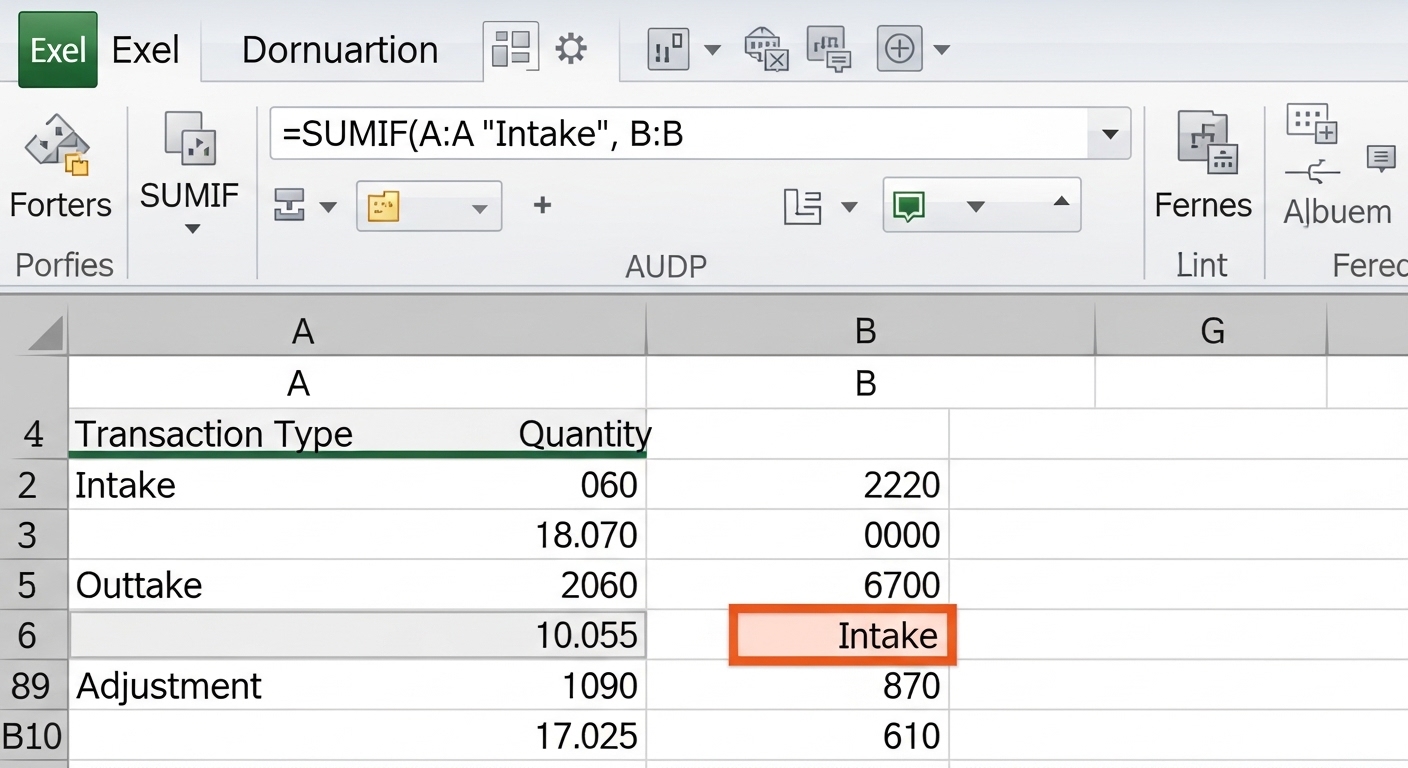Click the Albuem label in the ribbon

click(x=1337, y=211)
